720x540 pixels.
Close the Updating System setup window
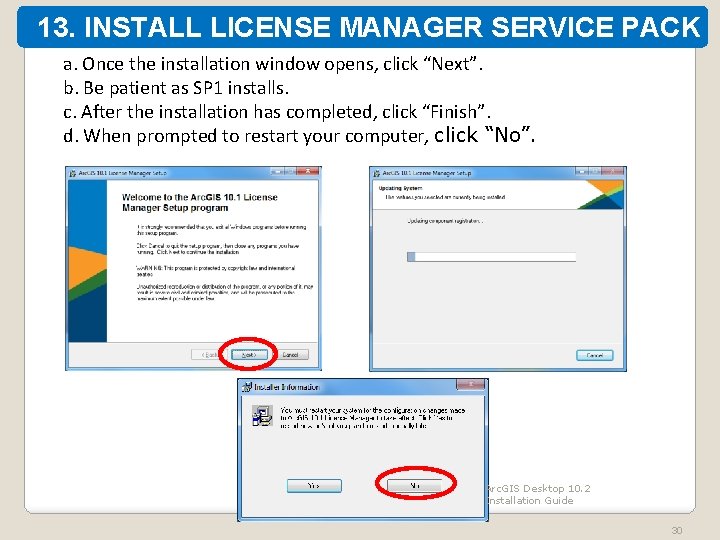[x=613, y=171]
